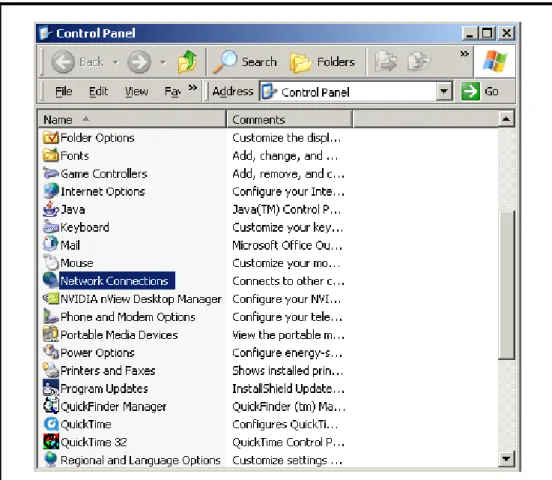Viewport: 552px width, 480px height.
Task: Open the Back history dropdown arrow
Action: point(115,63)
